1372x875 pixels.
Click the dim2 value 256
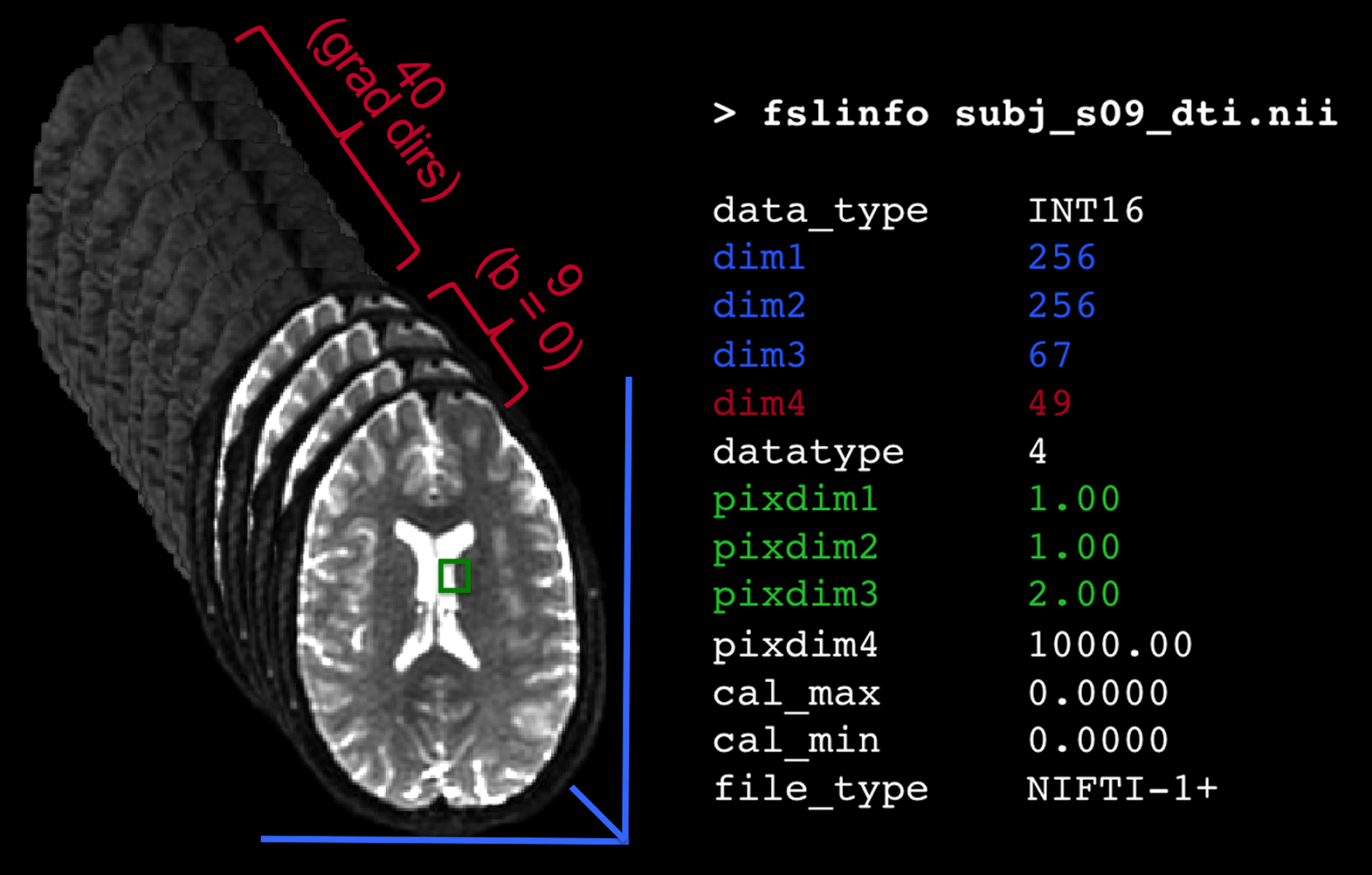(1061, 306)
